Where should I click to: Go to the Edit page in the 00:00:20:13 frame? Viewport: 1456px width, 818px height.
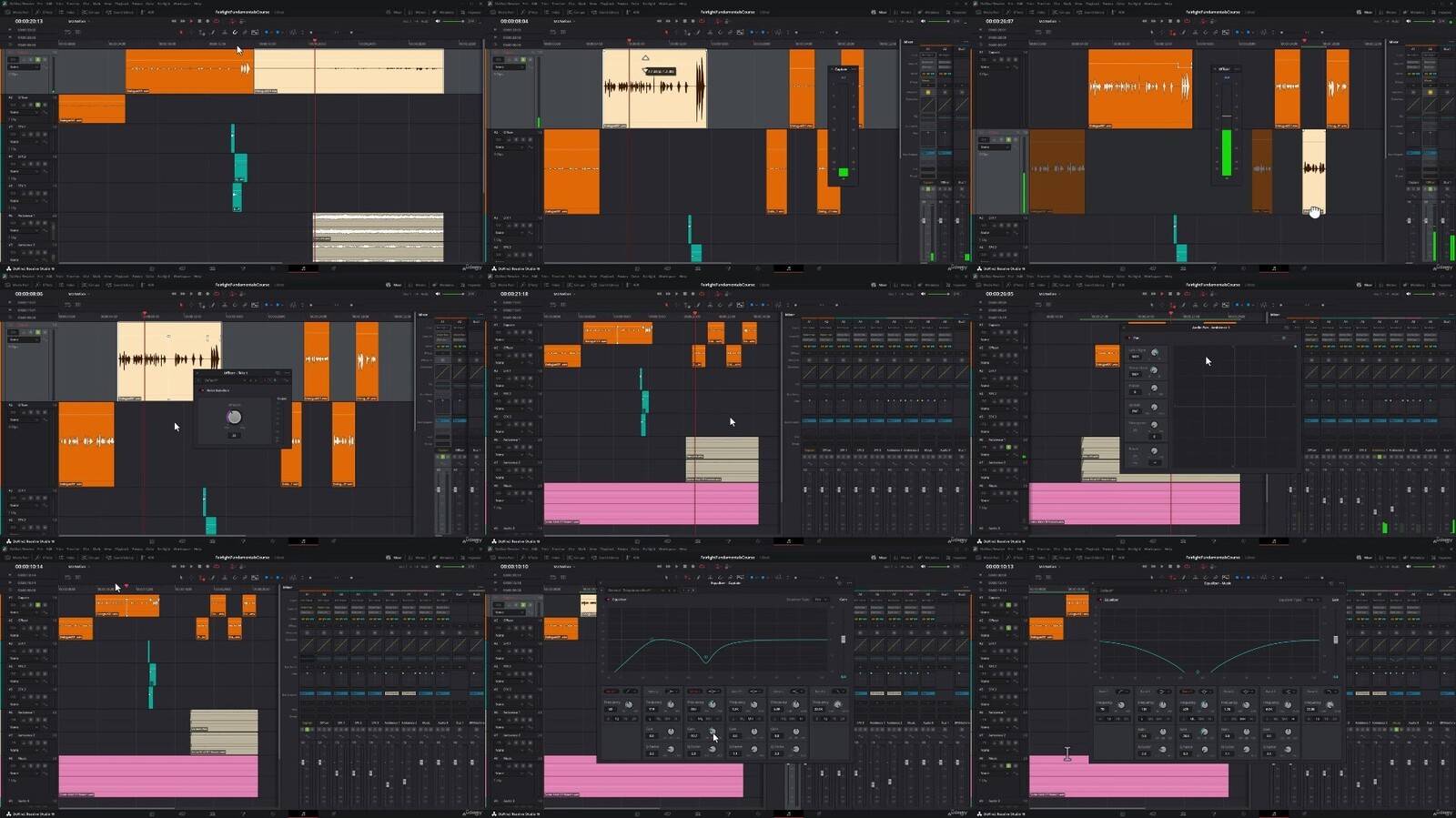coord(212,268)
